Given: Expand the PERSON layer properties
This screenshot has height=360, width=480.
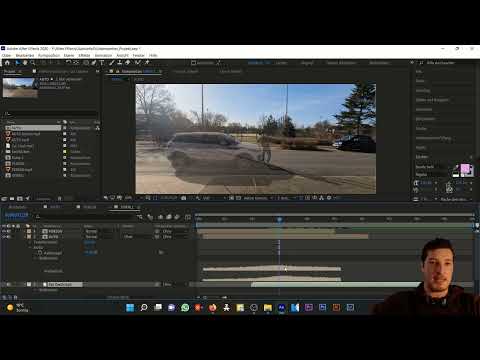Looking at the screenshot, I should (x=24, y=231).
